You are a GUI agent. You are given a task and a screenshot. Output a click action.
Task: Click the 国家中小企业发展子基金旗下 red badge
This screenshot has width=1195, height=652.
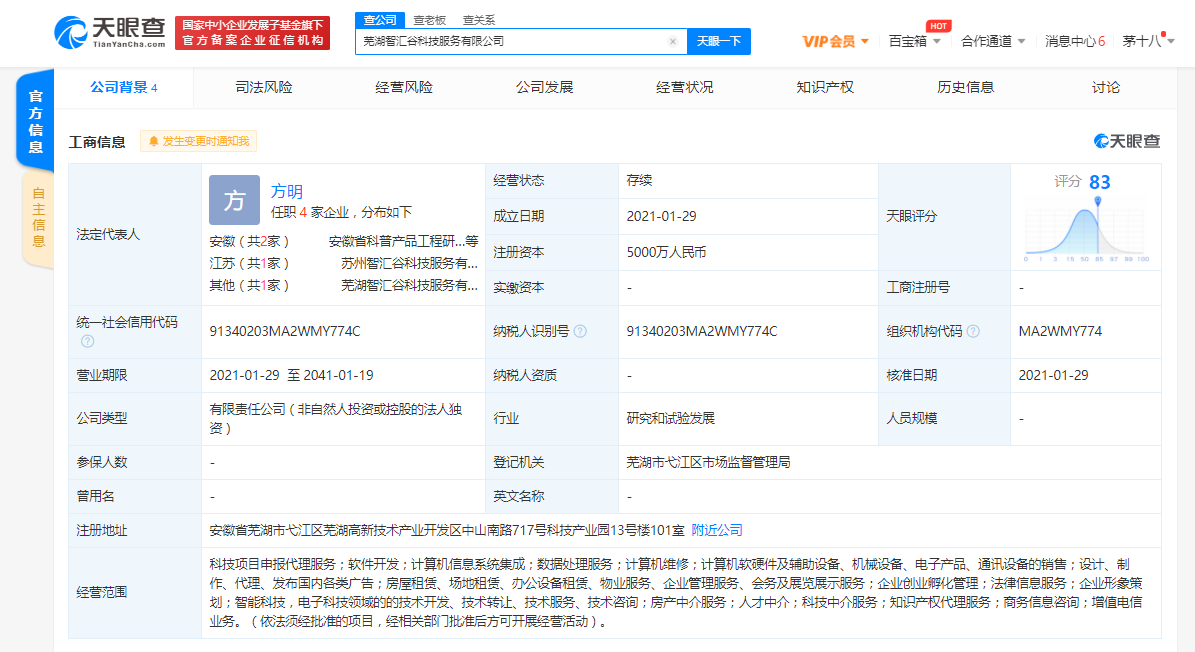pos(251,33)
